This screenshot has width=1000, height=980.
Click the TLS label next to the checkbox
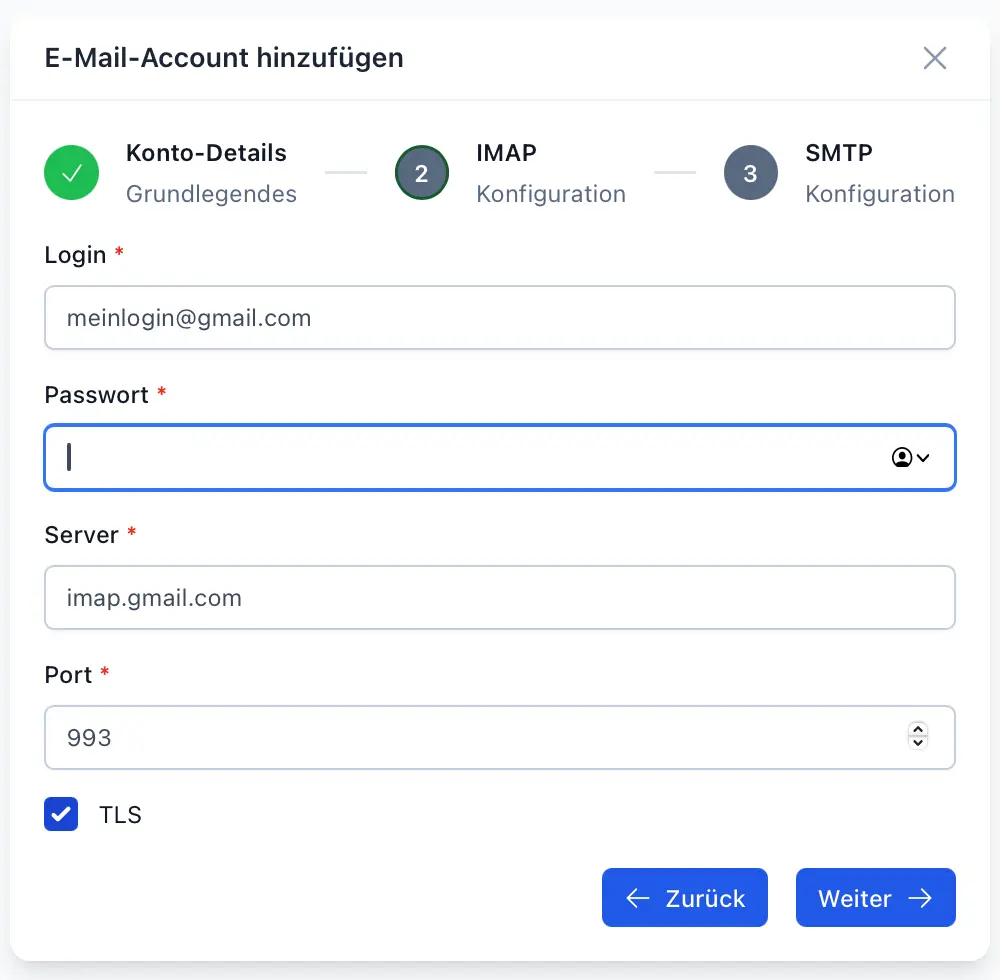tap(121, 814)
